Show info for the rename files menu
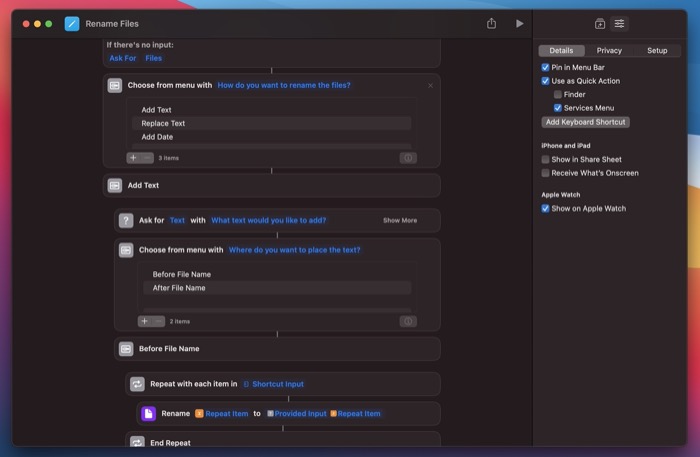 (x=408, y=158)
